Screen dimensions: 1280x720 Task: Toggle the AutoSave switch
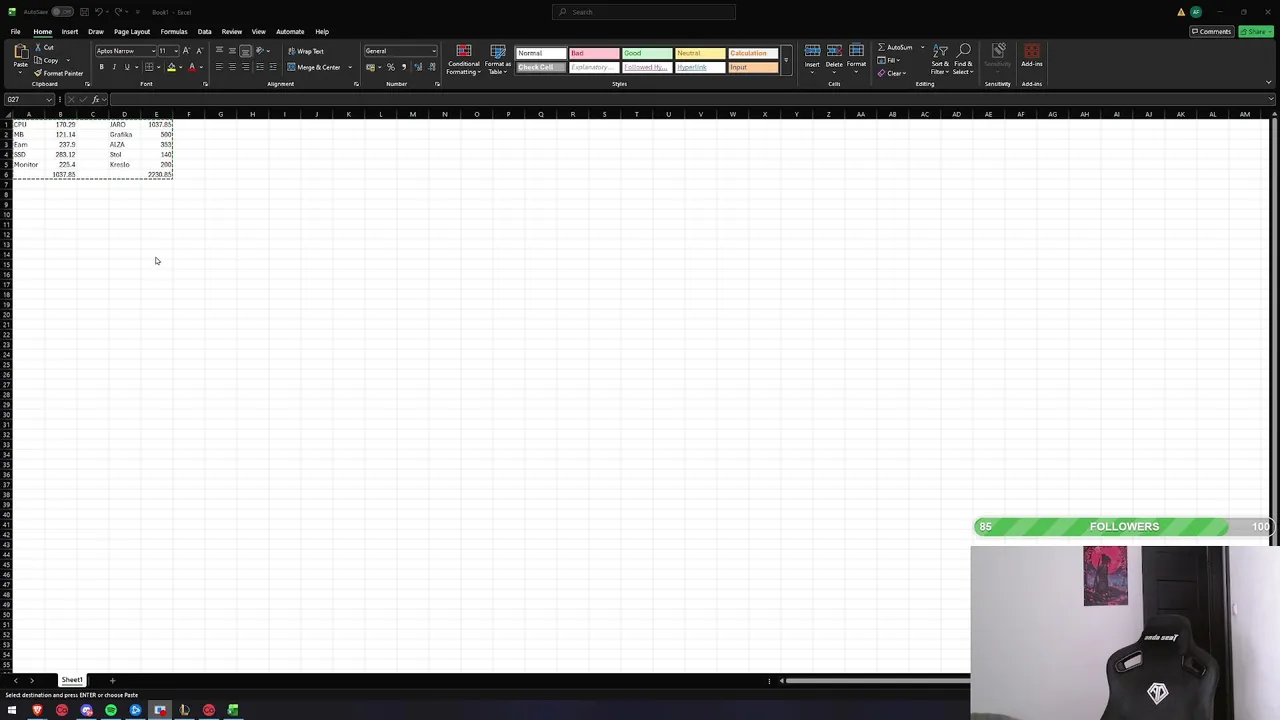pyautogui.click(x=62, y=12)
